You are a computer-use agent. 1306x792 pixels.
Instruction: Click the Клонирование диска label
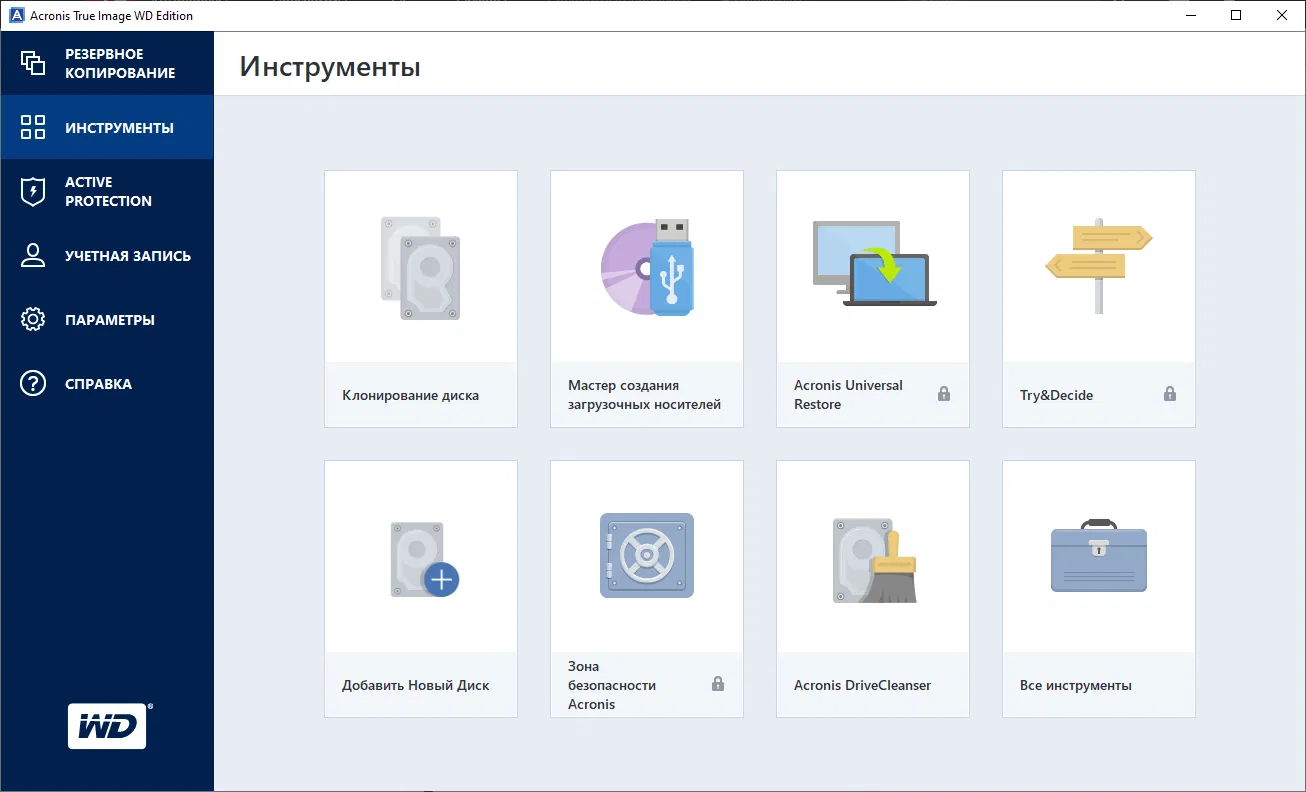(410, 395)
